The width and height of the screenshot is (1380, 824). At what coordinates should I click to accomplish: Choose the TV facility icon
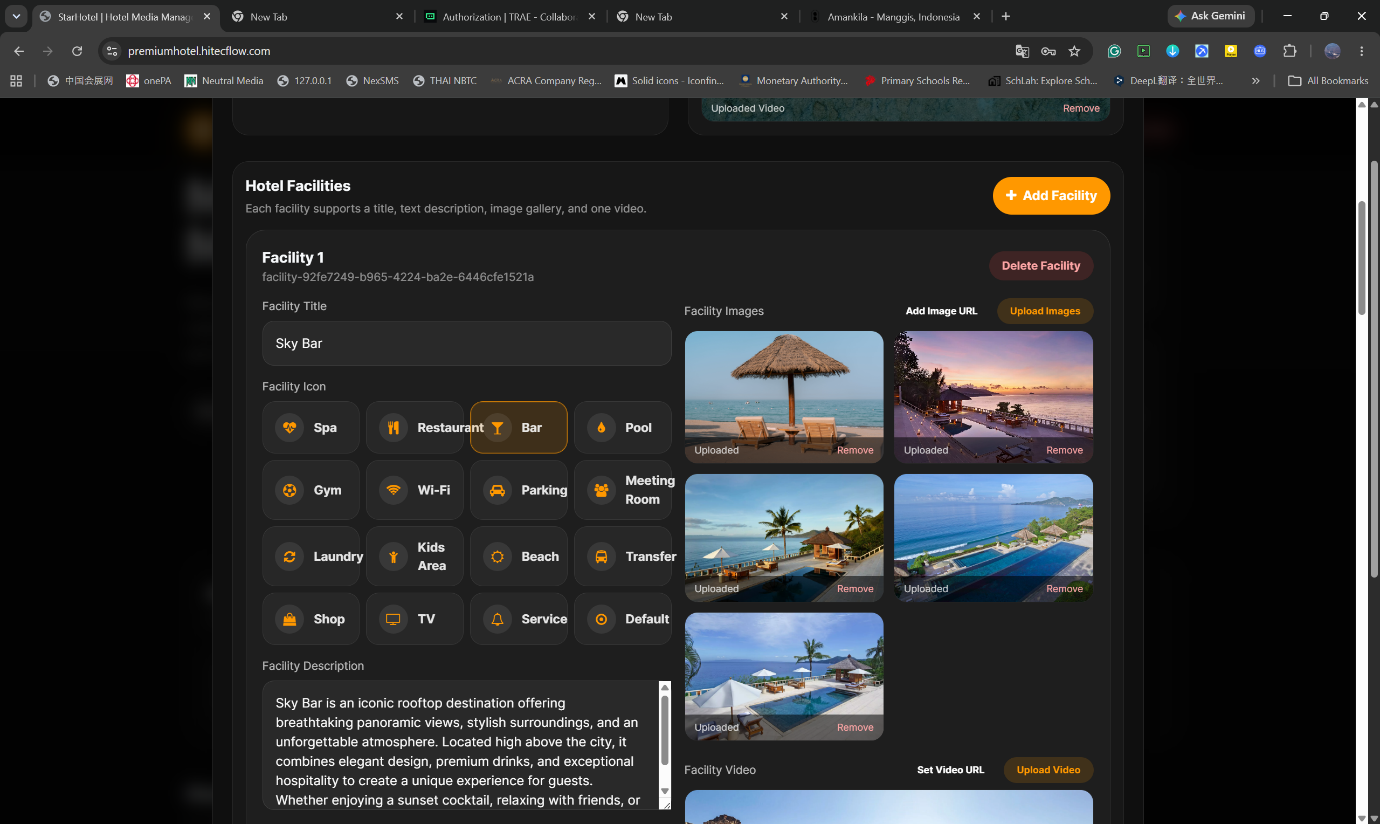[x=414, y=619]
